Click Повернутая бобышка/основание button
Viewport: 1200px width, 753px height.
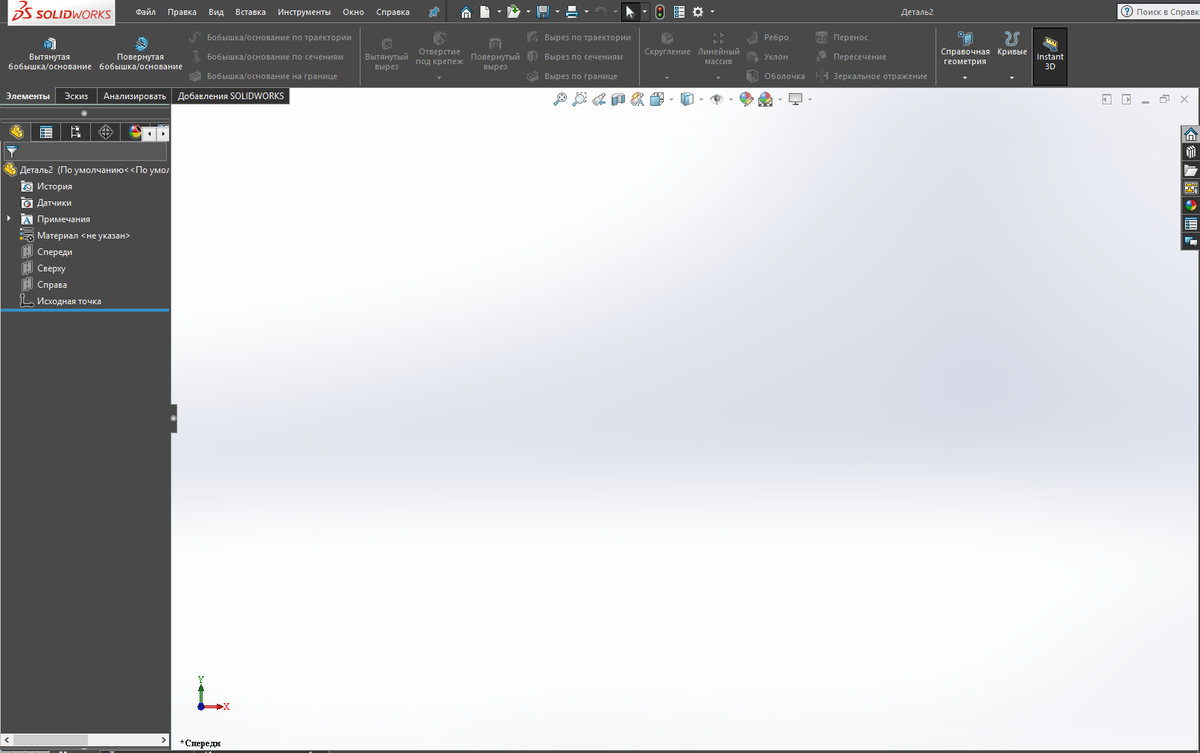tap(141, 55)
